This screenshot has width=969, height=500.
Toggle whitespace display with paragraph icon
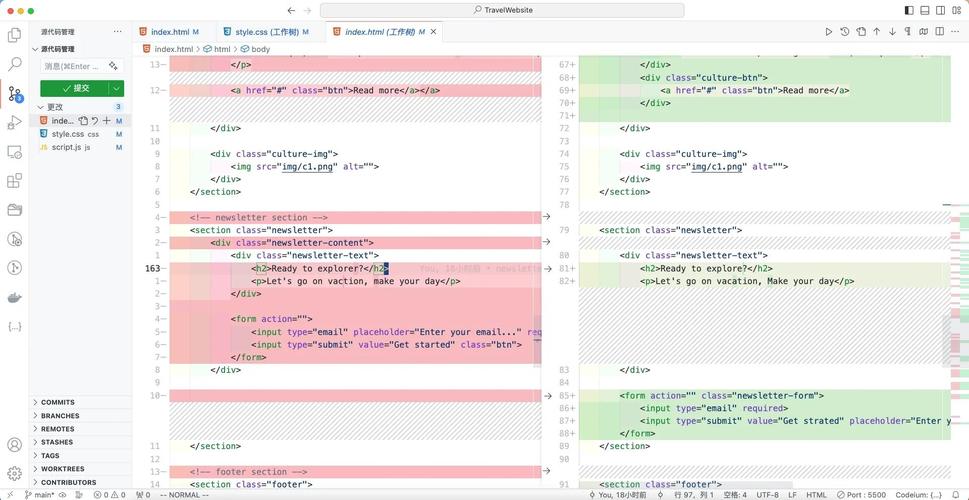(908, 32)
